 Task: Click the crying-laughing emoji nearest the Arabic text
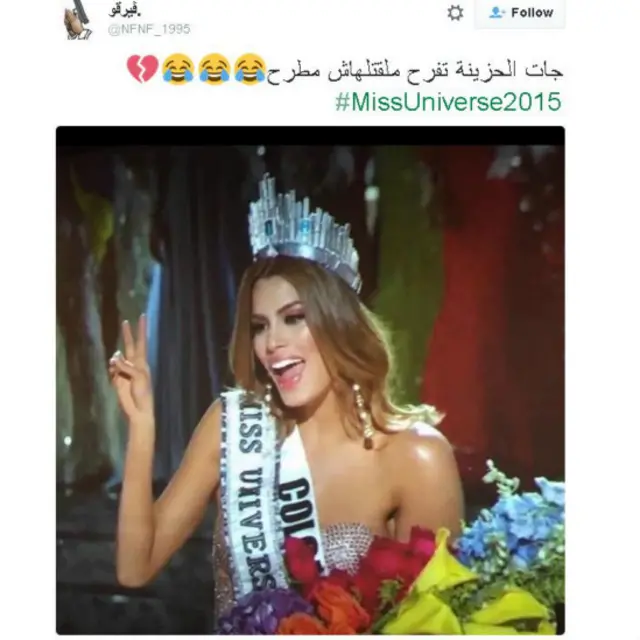pos(250,69)
